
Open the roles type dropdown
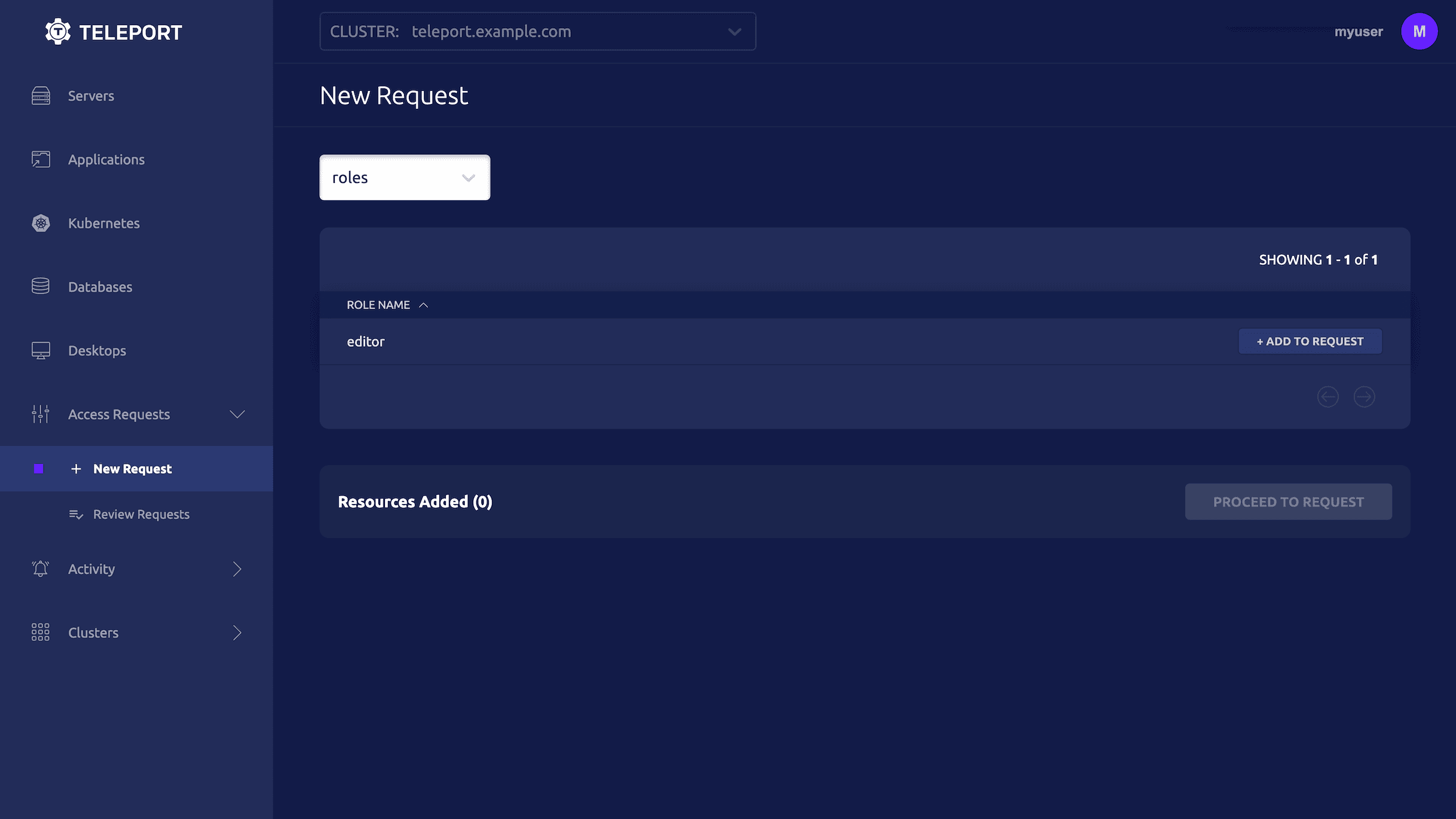(x=404, y=177)
